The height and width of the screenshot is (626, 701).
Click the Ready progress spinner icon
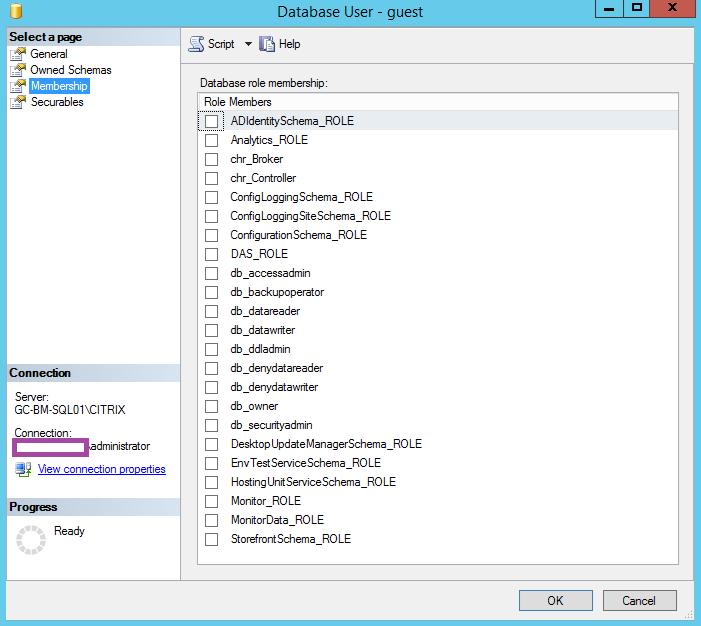(31, 540)
